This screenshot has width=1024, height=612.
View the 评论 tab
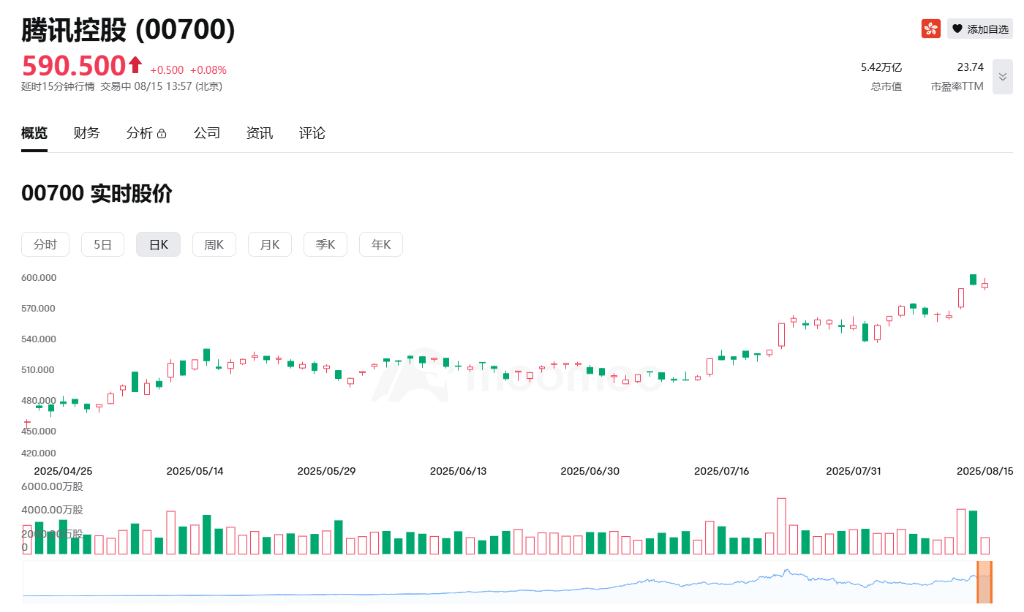pyautogui.click(x=312, y=133)
